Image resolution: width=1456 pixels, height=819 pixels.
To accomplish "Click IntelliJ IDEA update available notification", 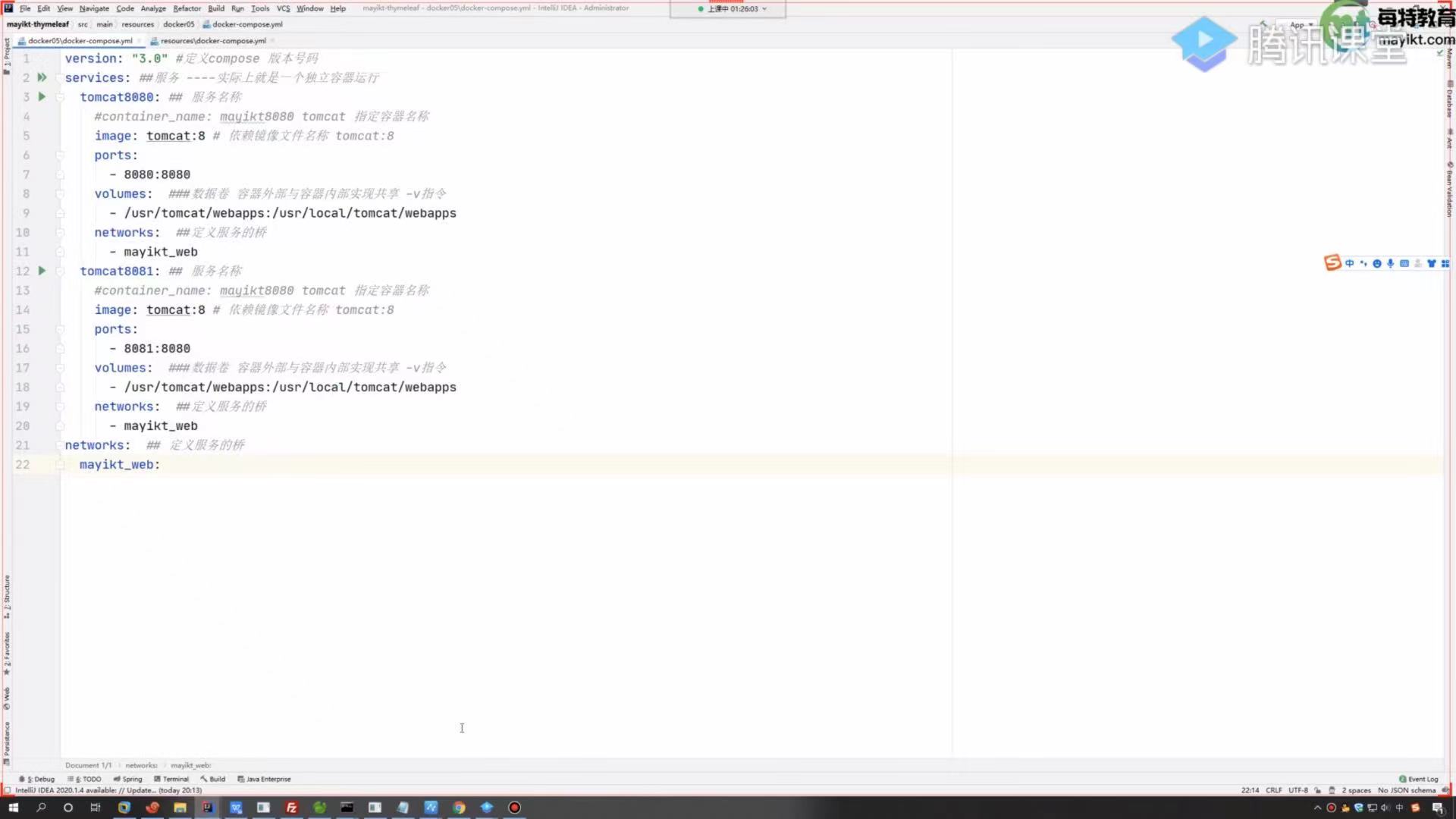I will (108, 790).
